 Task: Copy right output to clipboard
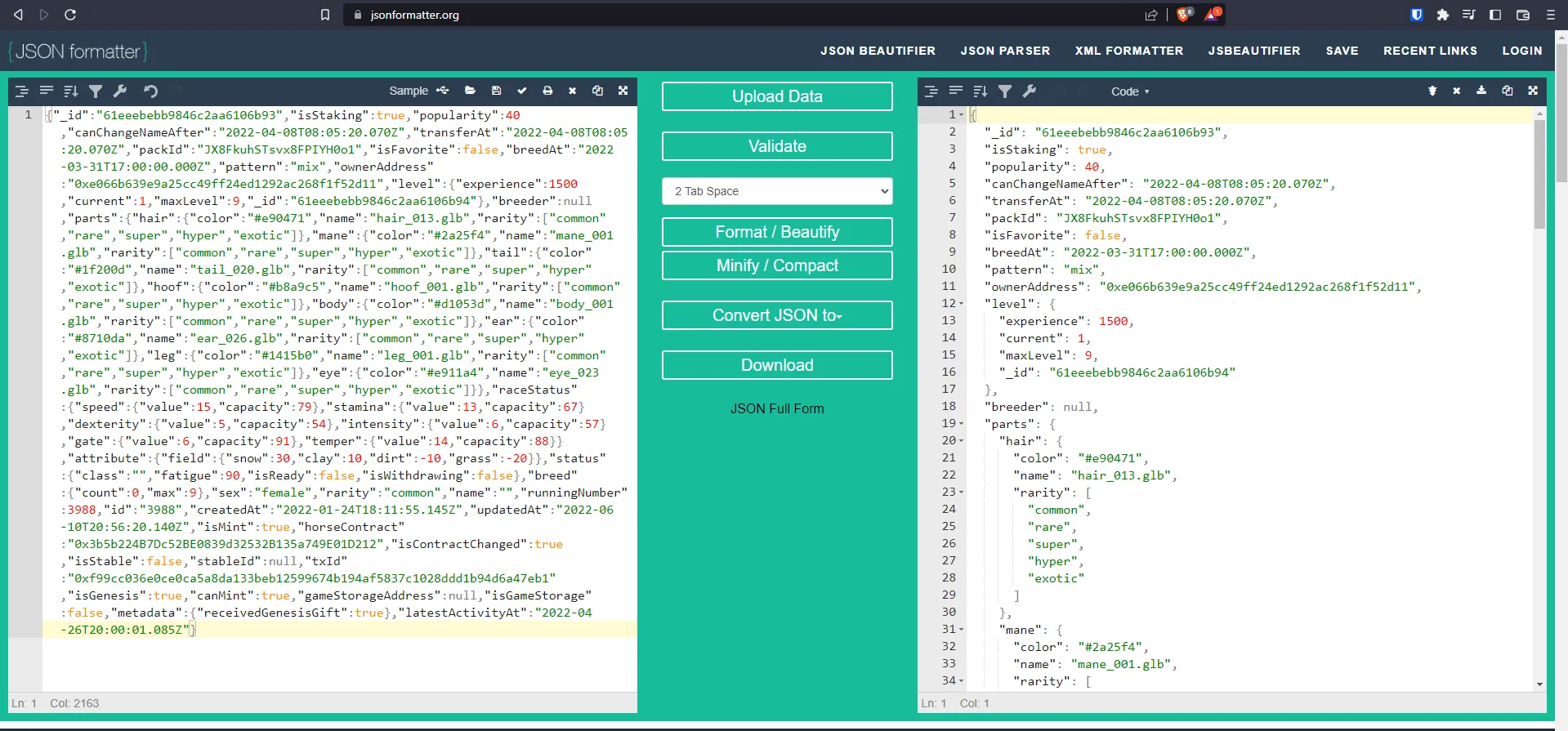pos(1508,91)
